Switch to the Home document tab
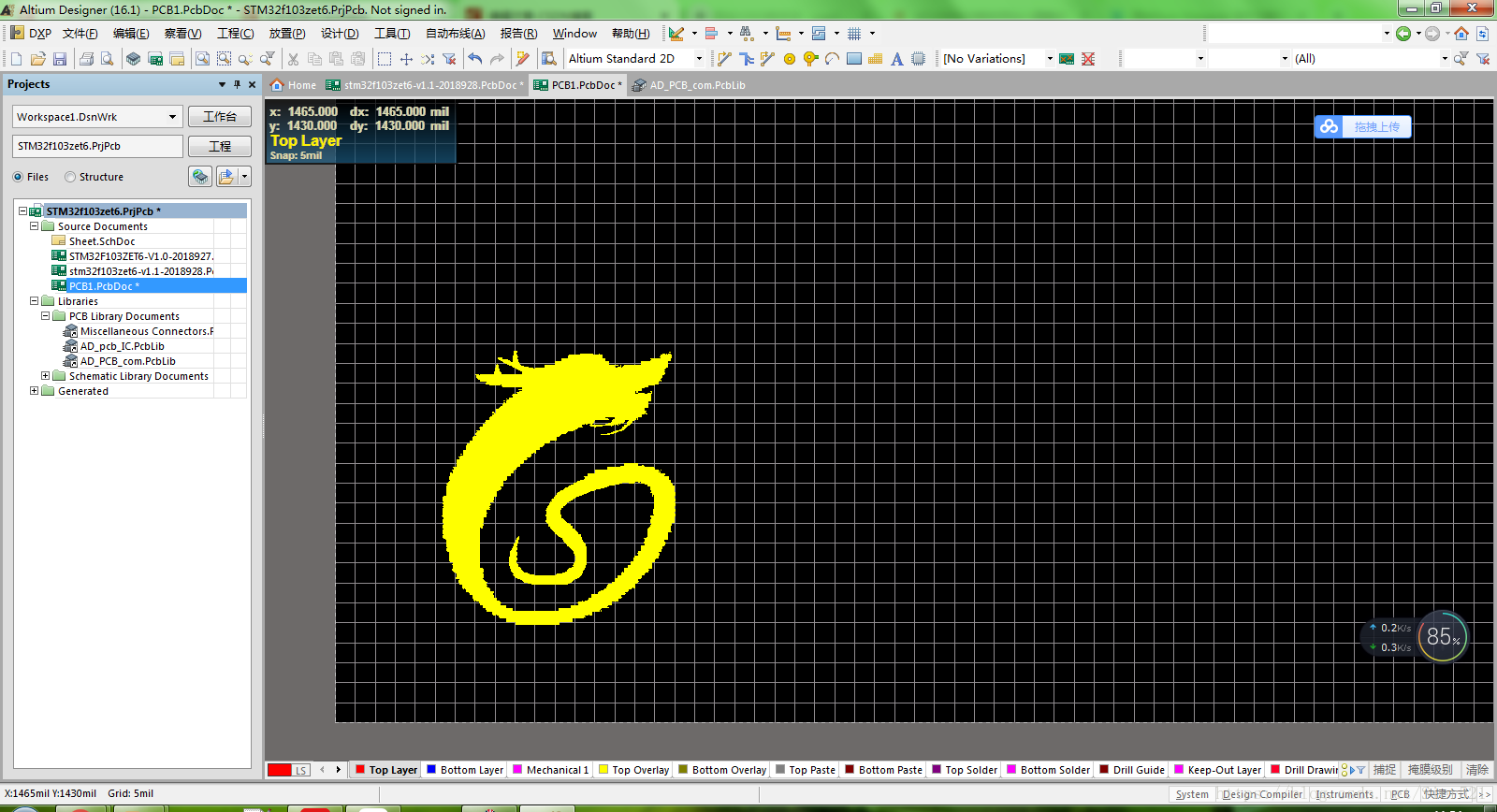 [x=293, y=85]
